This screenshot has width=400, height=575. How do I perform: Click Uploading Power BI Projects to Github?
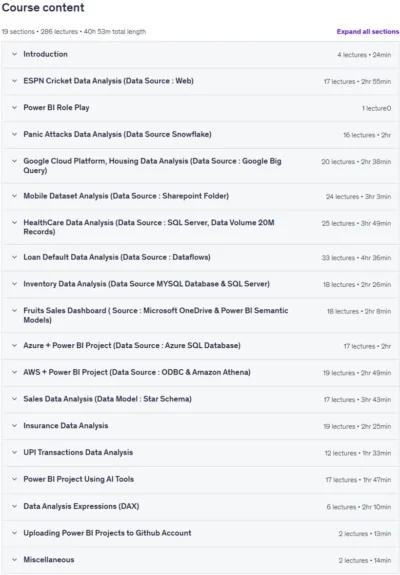pyautogui.click(x=107, y=533)
